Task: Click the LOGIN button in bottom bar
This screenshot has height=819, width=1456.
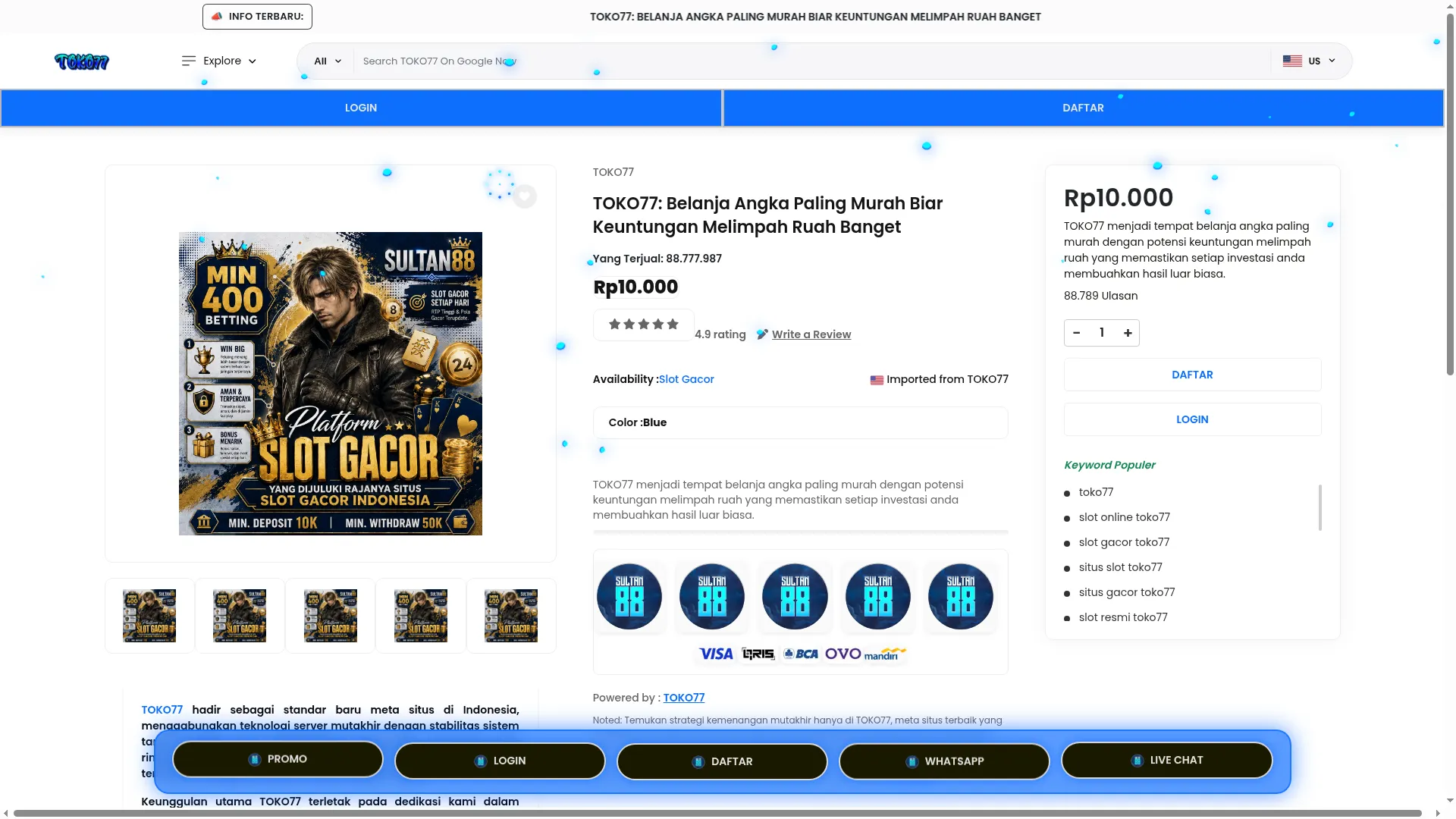Action: pyautogui.click(x=500, y=761)
